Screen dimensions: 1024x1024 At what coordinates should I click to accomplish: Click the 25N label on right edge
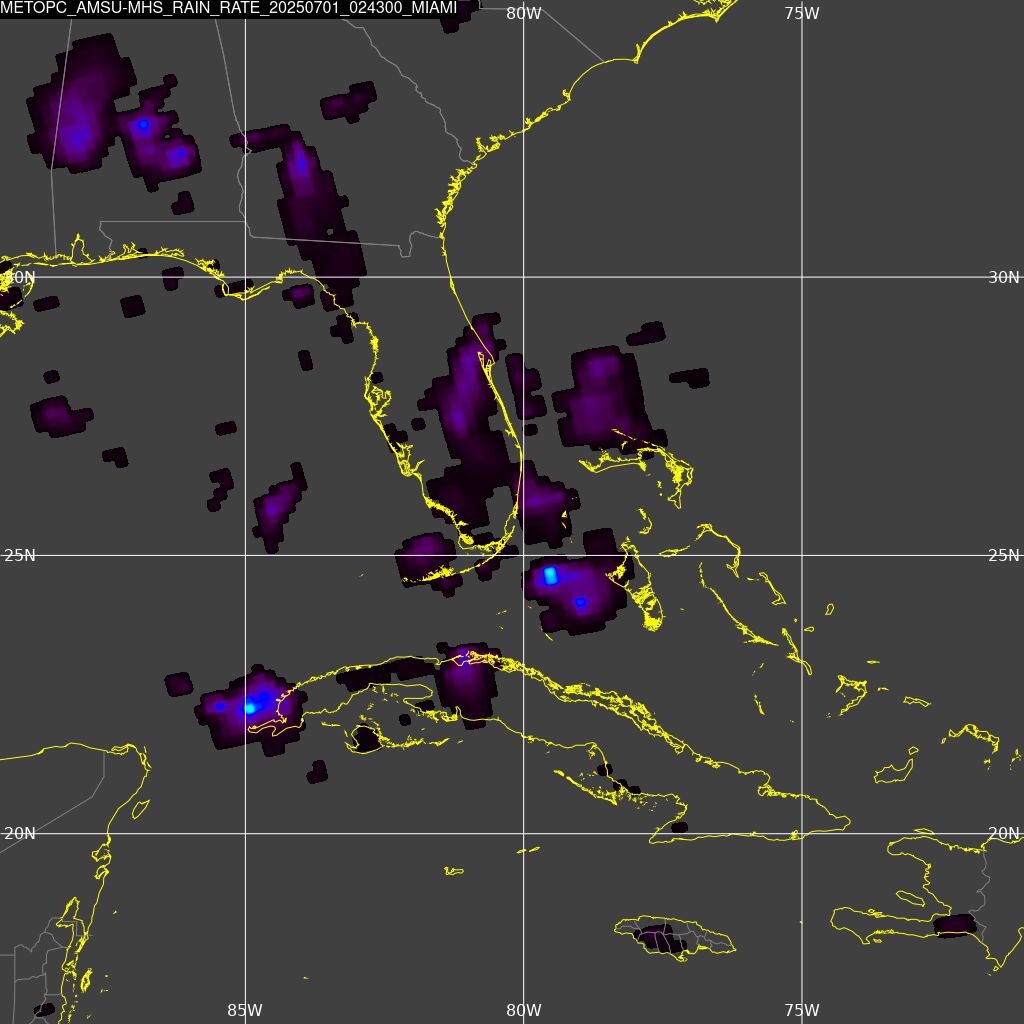(1003, 556)
